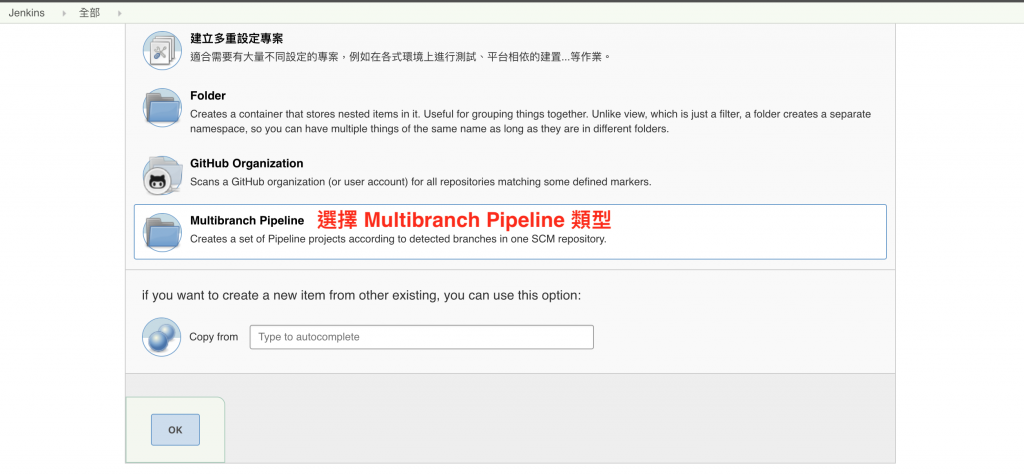This screenshot has width=1024, height=475.
Task: Select the Multibranch Pipeline title
Action: (247, 221)
